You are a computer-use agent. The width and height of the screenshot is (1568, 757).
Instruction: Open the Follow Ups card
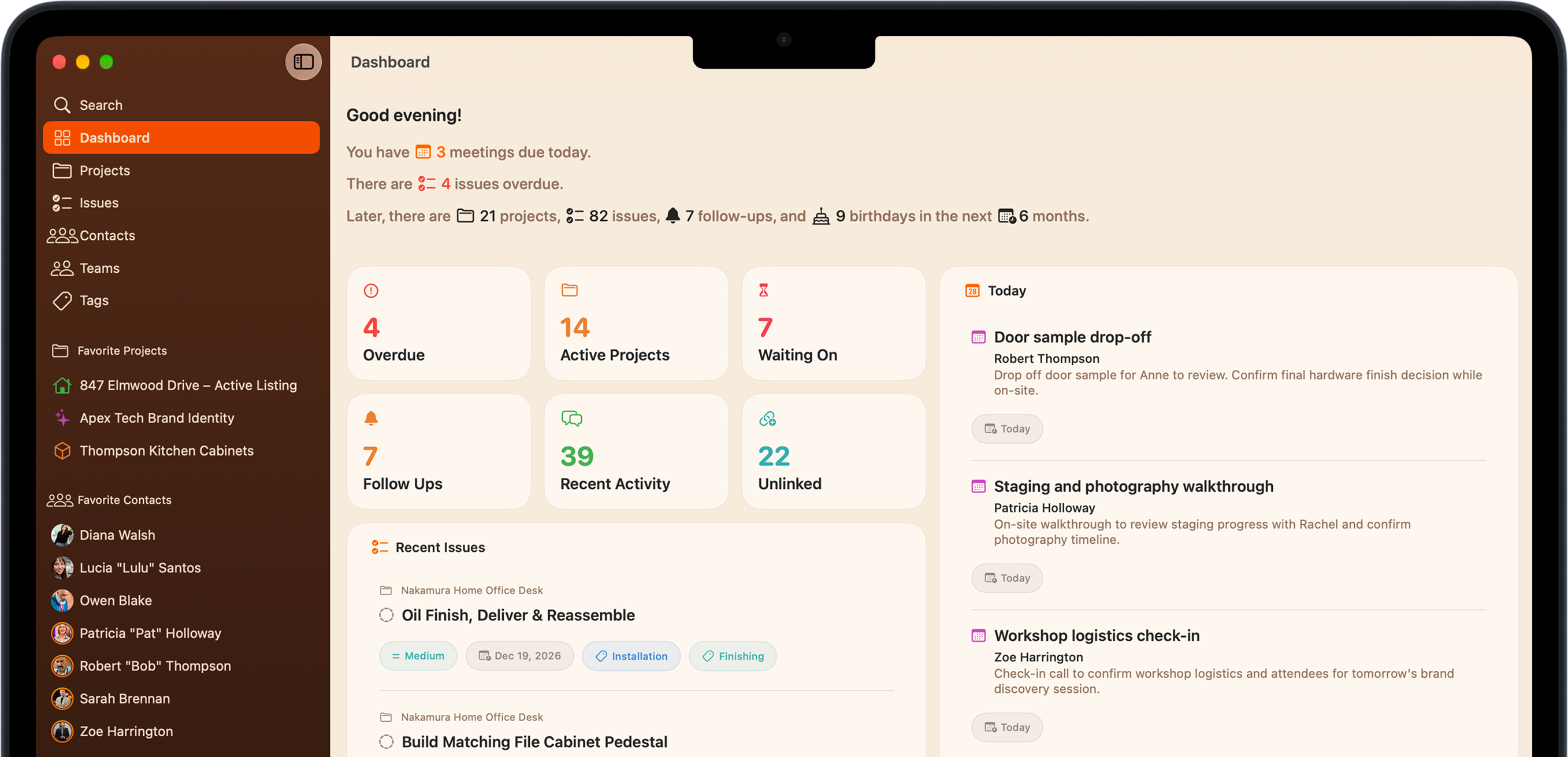pyautogui.click(x=439, y=451)
